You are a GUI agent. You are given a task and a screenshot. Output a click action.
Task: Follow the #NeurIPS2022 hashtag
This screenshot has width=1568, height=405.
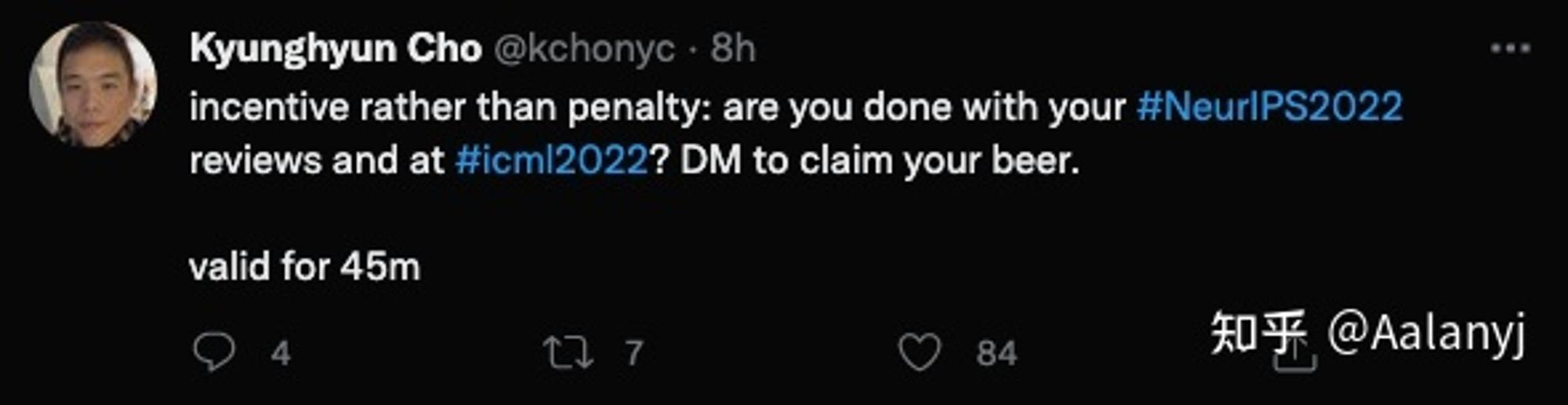pyautogui.click(x=1270, y=107)
